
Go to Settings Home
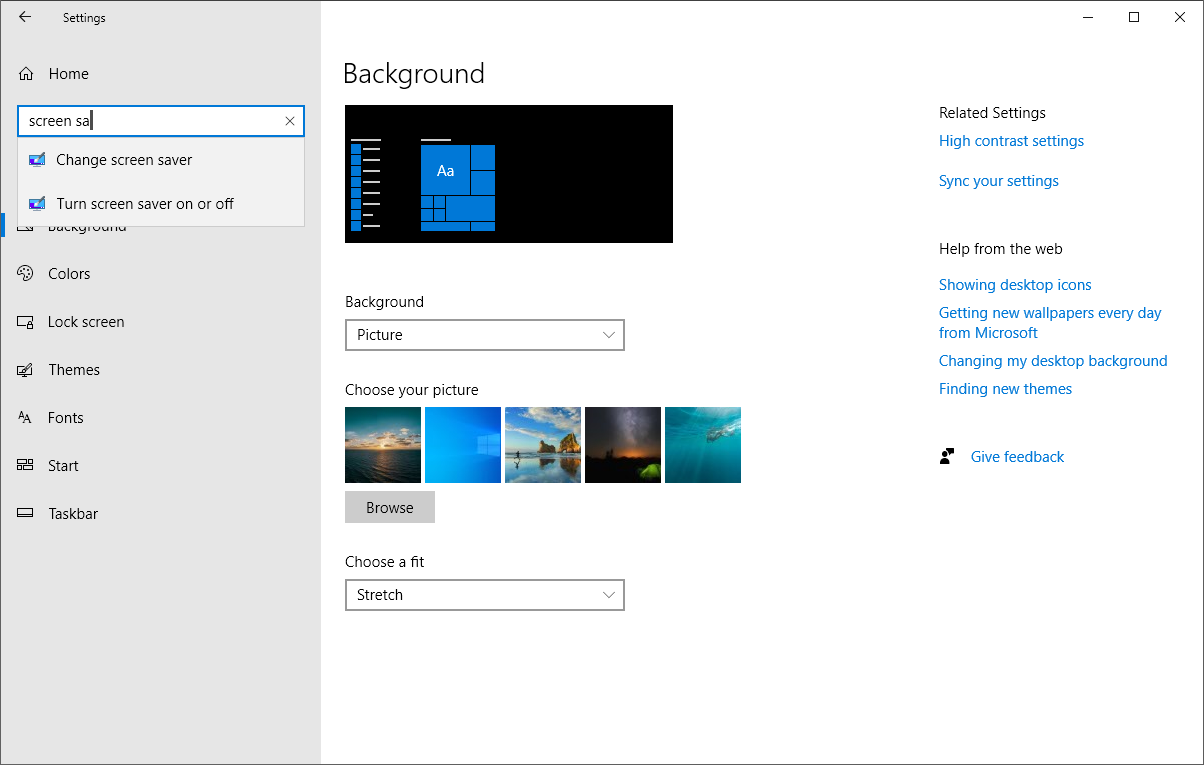(68, 73)
